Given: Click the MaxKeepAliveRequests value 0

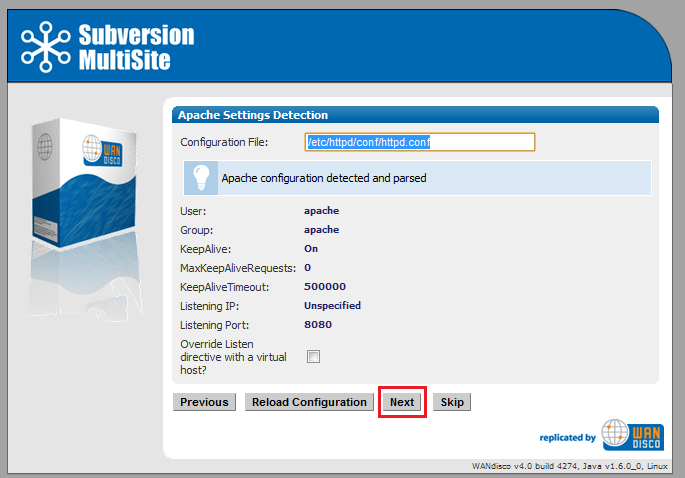Looking at the screenshot, I should (x=307, y=267).
